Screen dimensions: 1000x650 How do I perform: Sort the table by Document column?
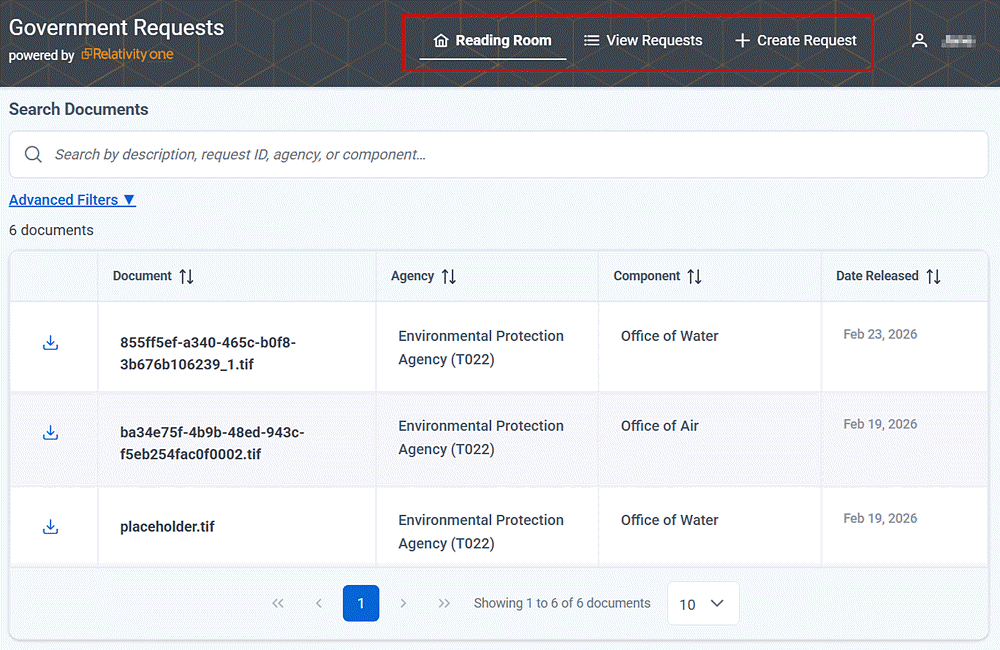186,276
